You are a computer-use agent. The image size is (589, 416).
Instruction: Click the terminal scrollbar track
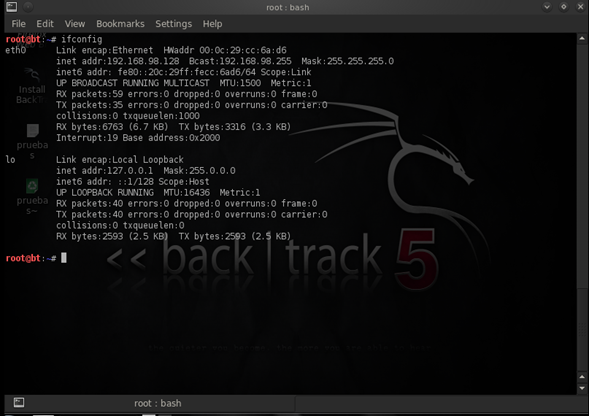point(582,207)
